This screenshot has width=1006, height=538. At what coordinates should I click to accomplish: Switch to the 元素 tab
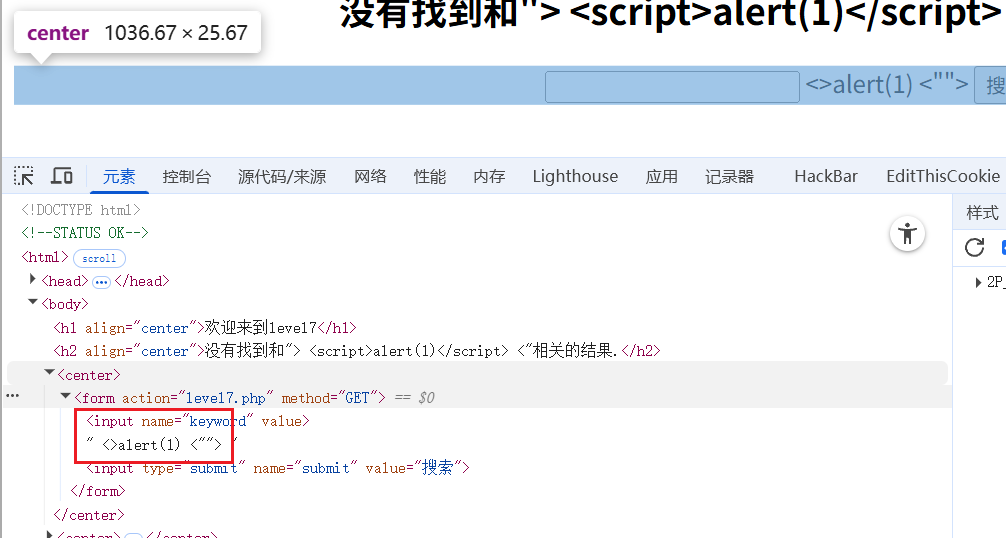pyautogui.click(x=119, y=176)
